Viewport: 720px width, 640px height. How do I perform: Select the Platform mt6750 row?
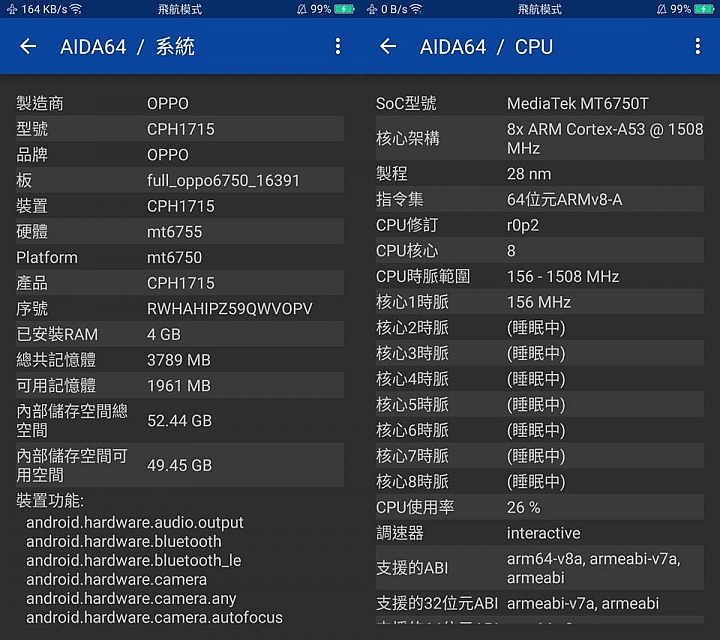pyautogui.click(x=180, y=258)
